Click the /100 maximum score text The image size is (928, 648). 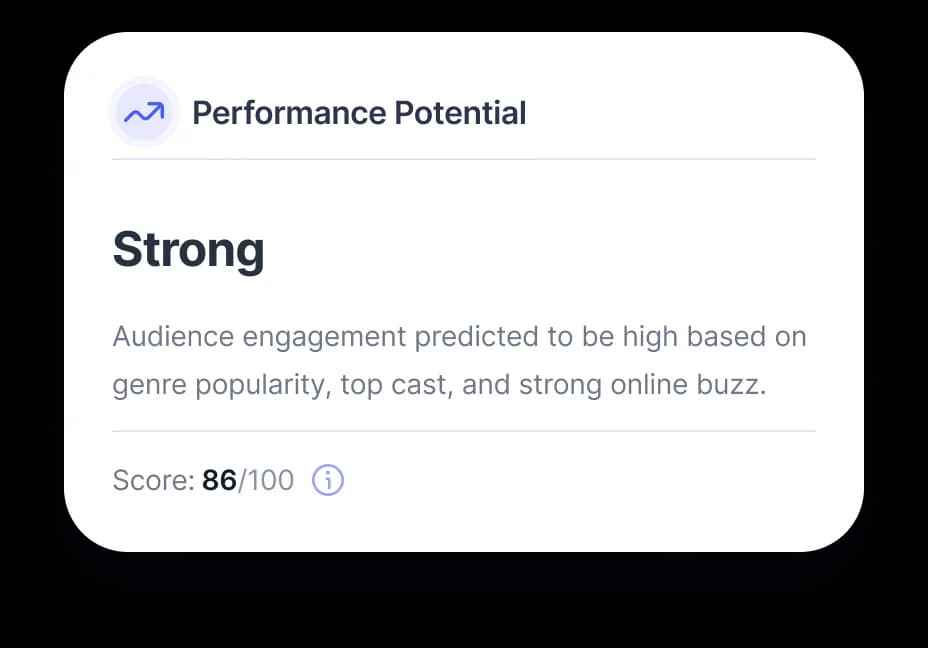point(266,480)
